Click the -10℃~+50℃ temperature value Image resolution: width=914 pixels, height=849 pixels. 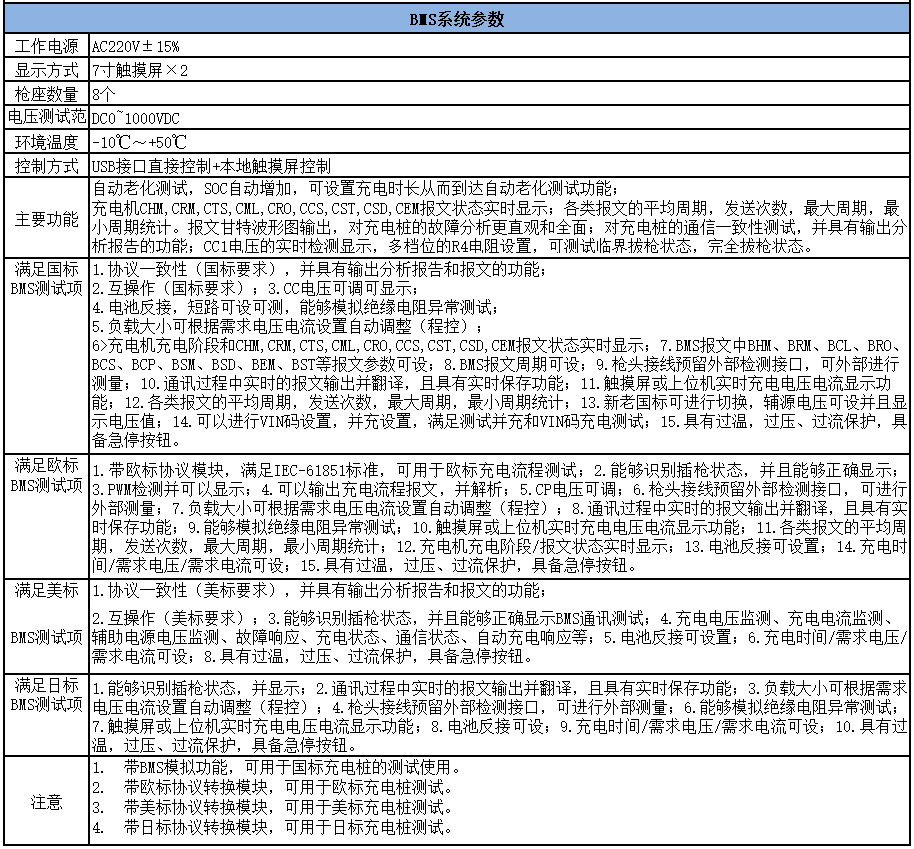[139, 141]
